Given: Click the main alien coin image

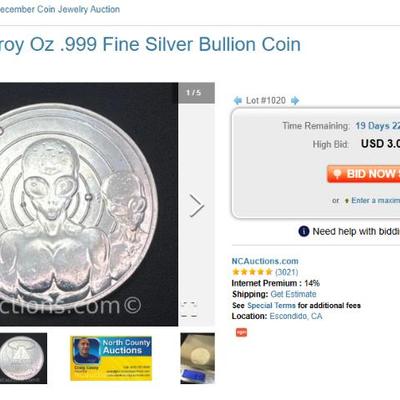Looking at the screenshot, I should [89, 204].
